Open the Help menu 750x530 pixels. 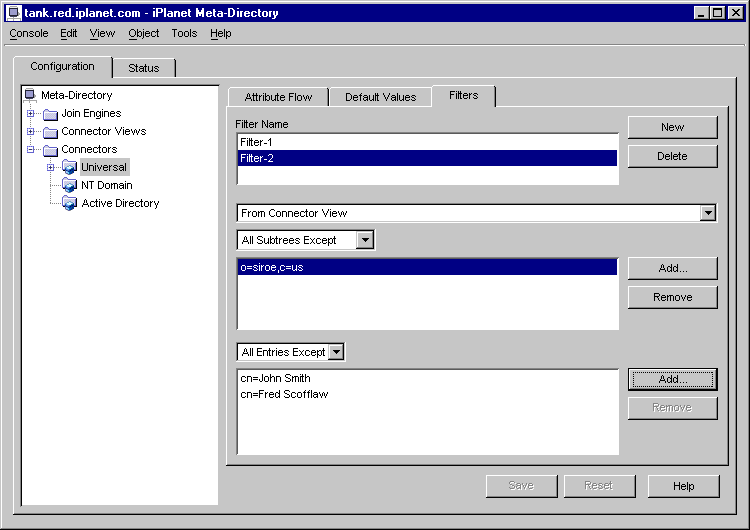(x=221, y=33)
